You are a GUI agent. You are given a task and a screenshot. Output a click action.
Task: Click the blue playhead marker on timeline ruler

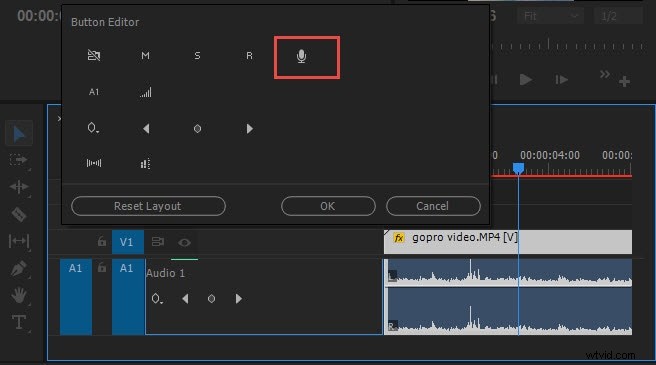tap(518, 168)
